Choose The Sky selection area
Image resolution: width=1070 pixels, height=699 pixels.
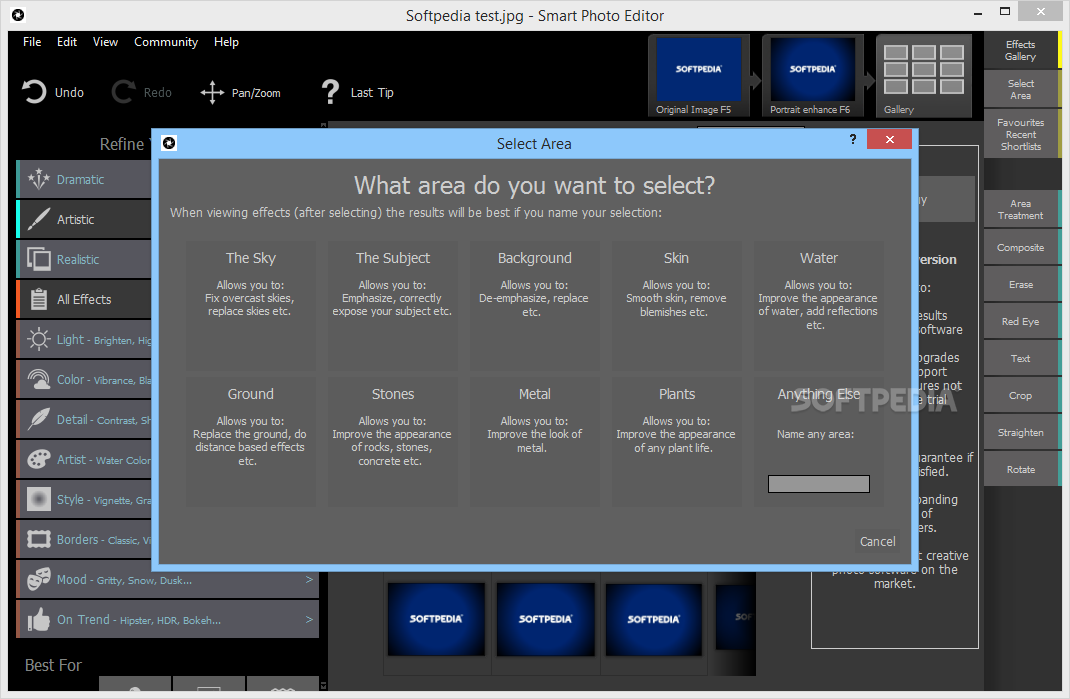click(250, 305)
